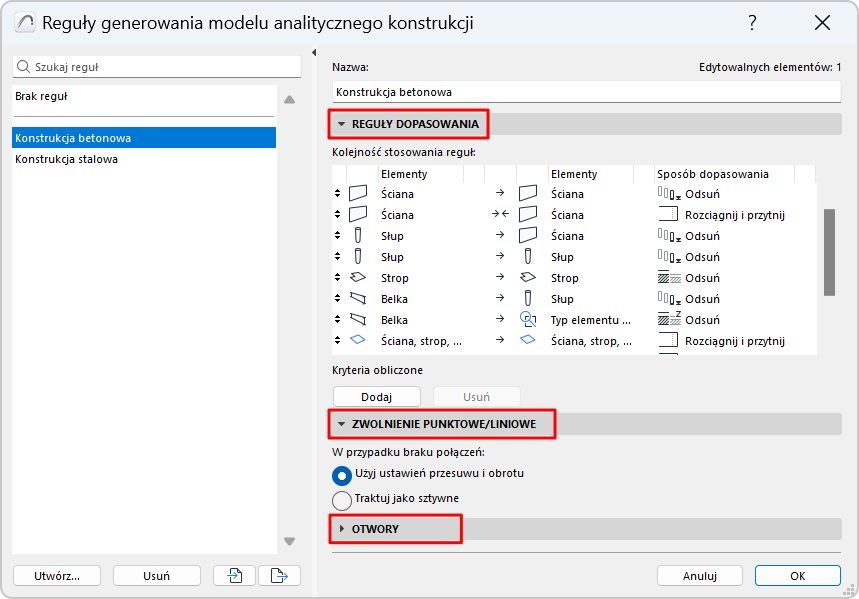The image size is (859, 599).
Task: Click the reorder handle of the Belka to Typ elementu row
Action: coord(337,320)
